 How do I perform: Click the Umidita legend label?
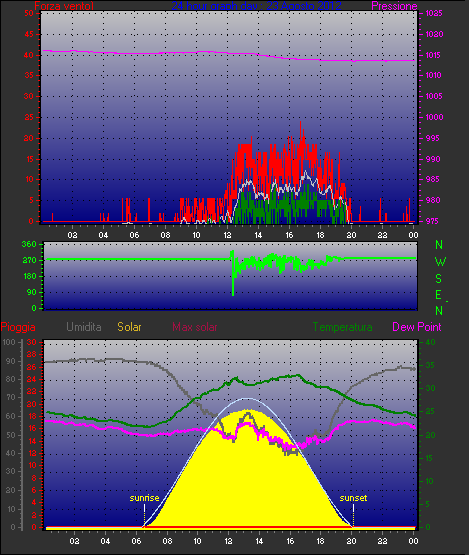tap(84, 327)
